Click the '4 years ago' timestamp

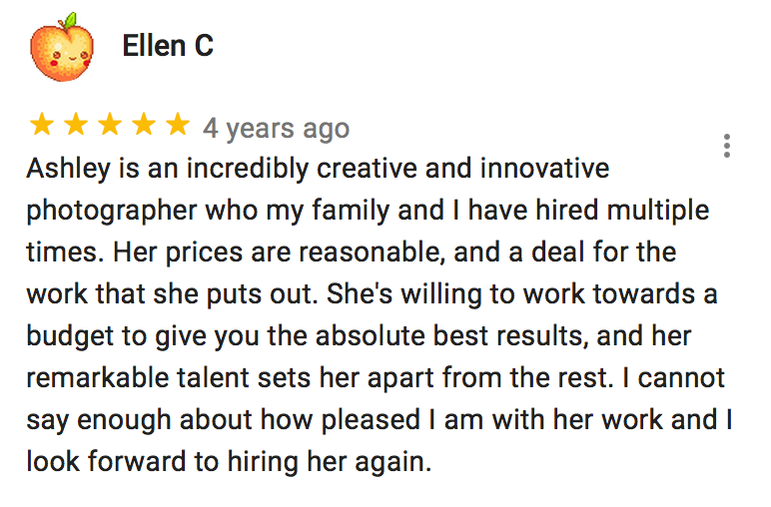(276, 128)
